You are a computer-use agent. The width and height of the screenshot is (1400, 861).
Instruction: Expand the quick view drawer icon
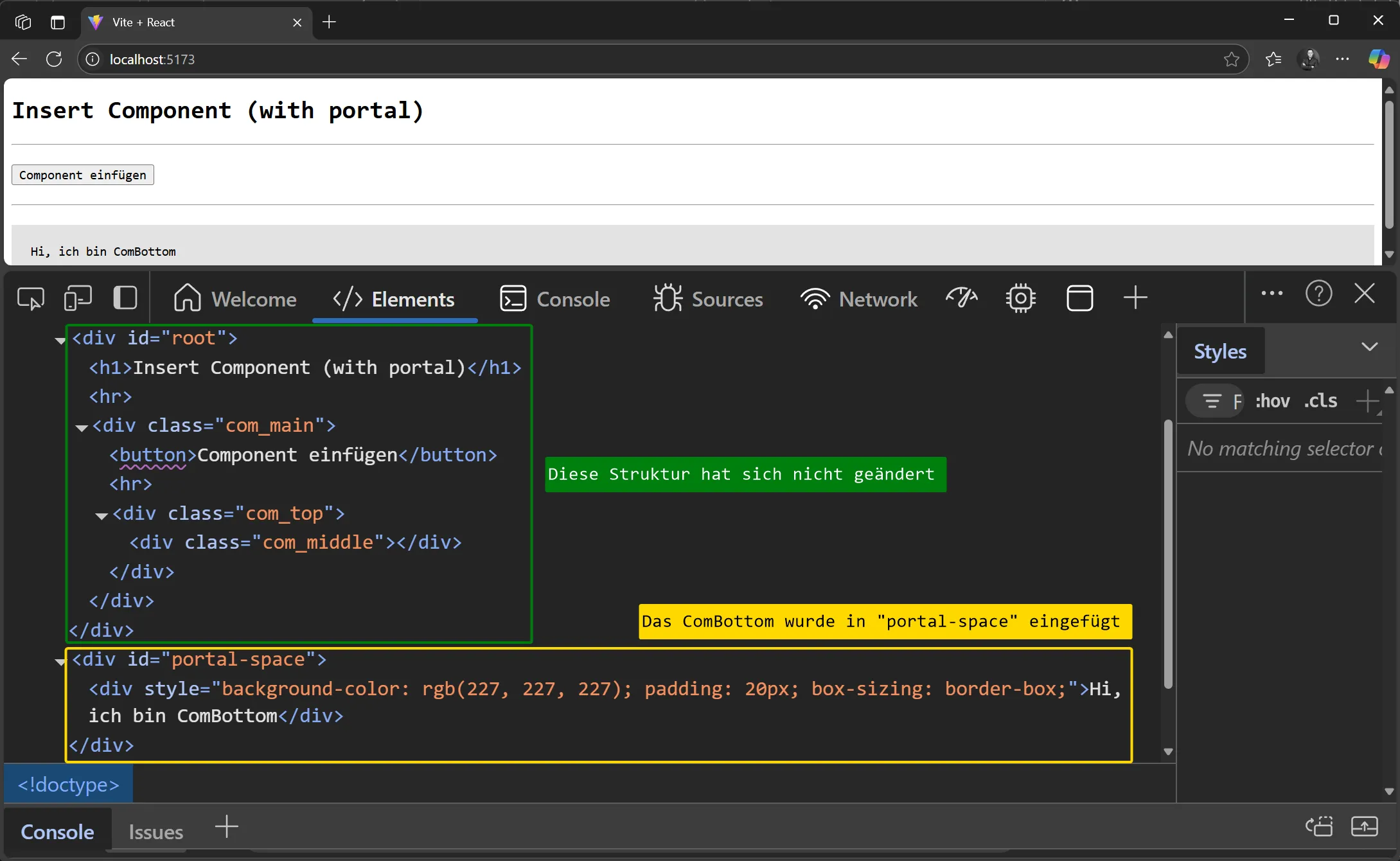[1364, 826]
